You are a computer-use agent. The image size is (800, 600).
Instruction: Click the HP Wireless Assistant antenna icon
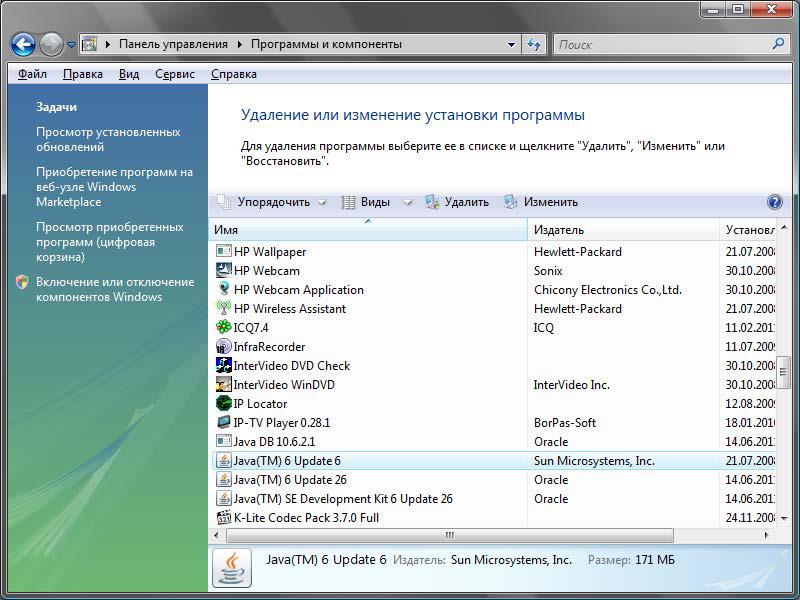[224, 308]
